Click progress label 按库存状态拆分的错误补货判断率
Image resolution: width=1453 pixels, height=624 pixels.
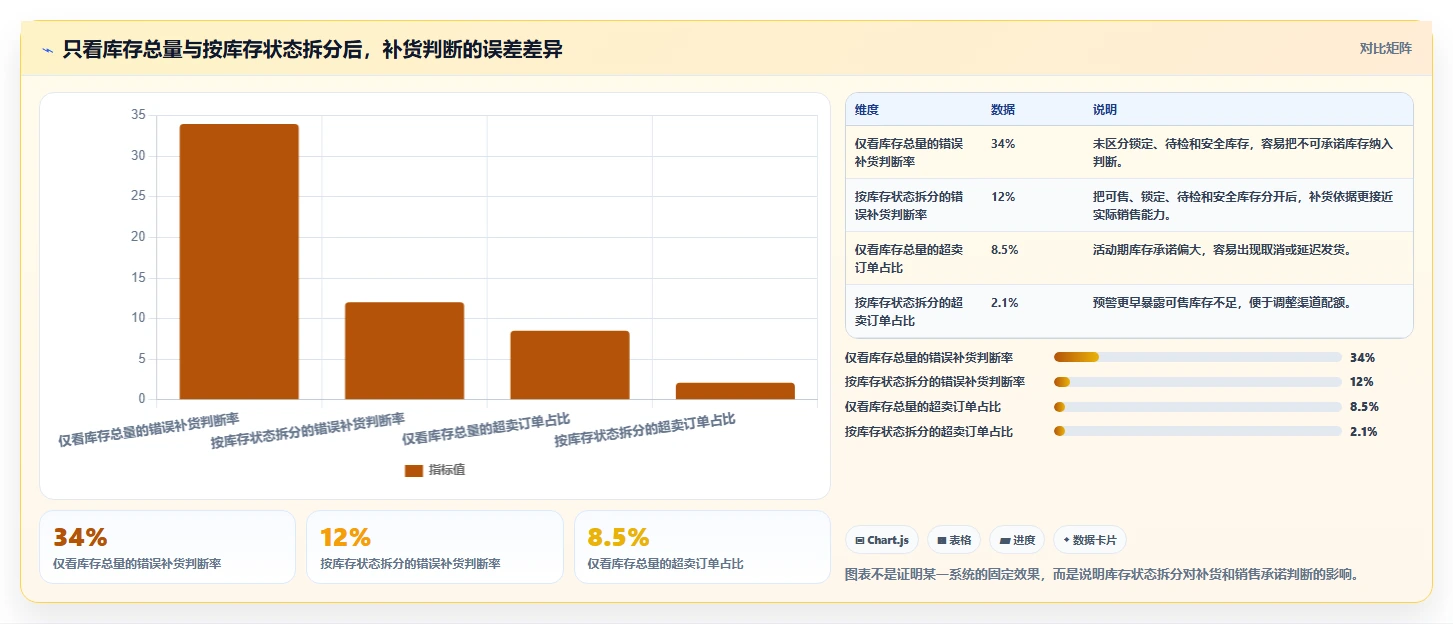935,382
